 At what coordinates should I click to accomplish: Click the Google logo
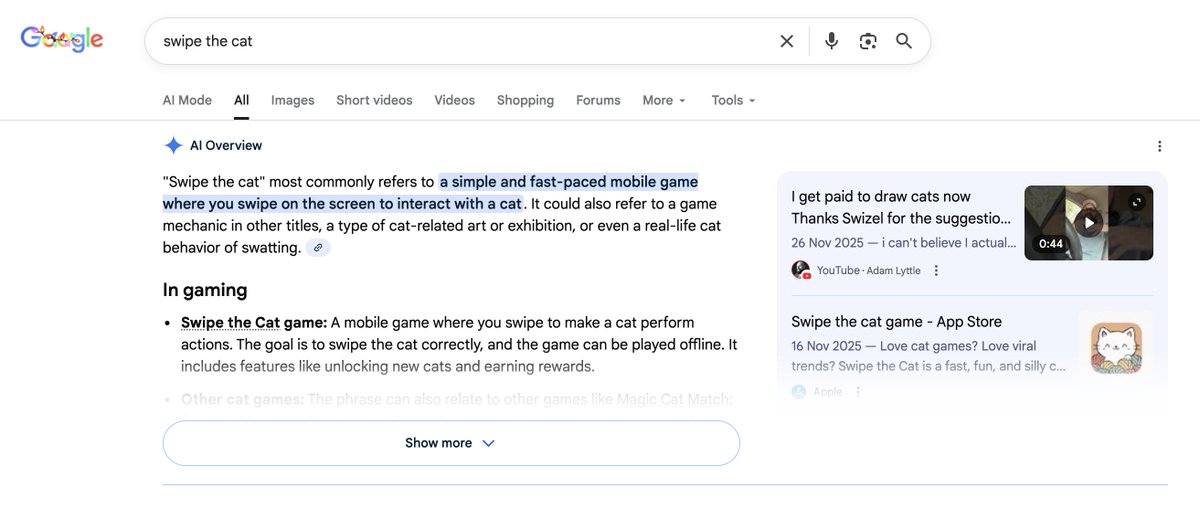(62, 40)
